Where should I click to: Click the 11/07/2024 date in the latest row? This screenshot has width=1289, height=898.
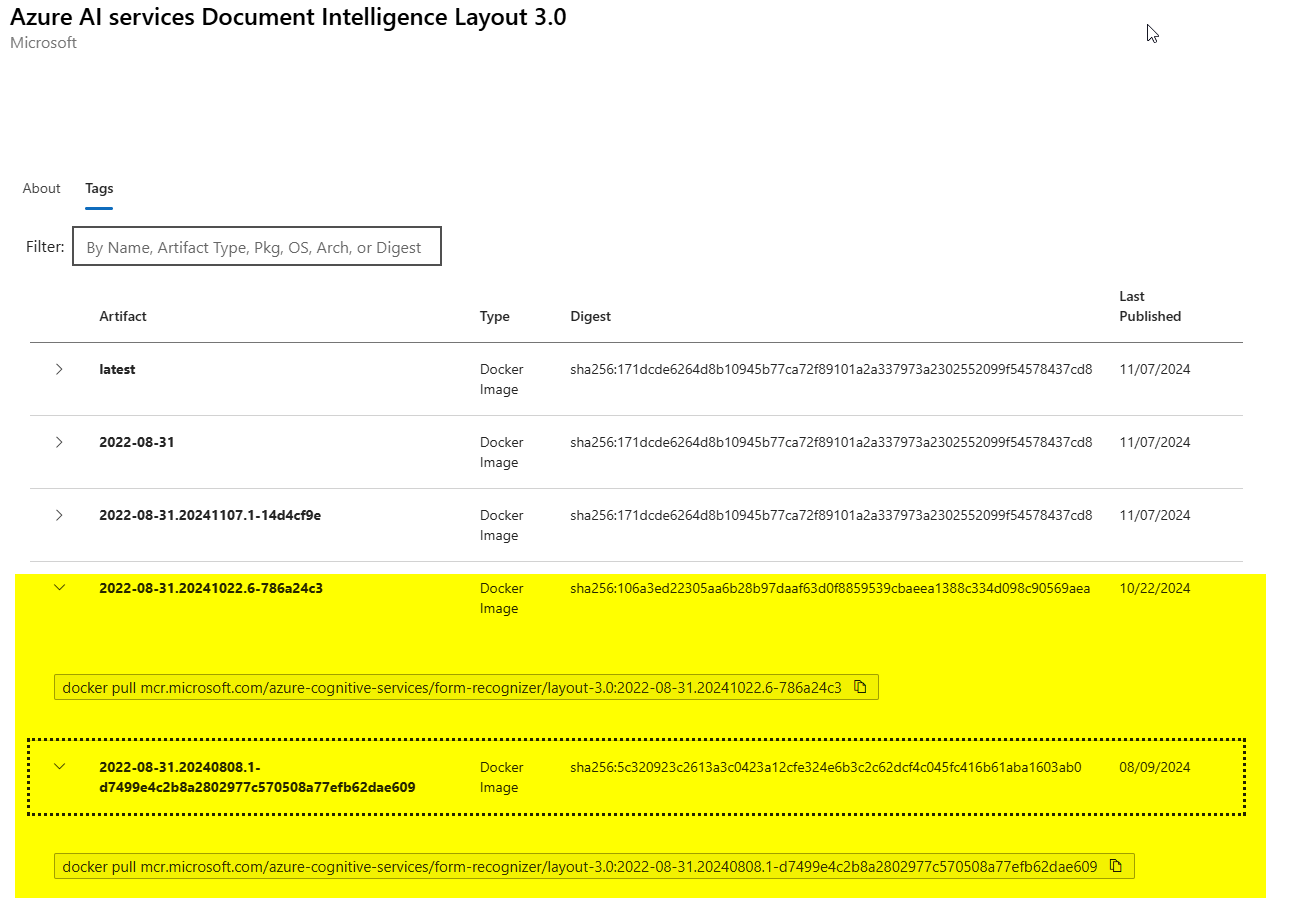click(1155, 369)
